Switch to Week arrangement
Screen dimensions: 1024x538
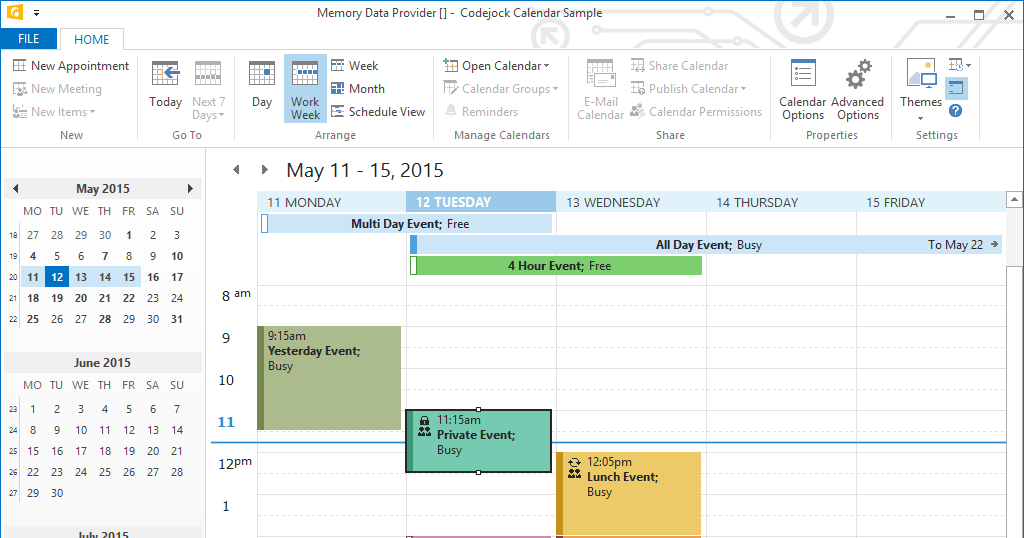[x=355, y=66]
